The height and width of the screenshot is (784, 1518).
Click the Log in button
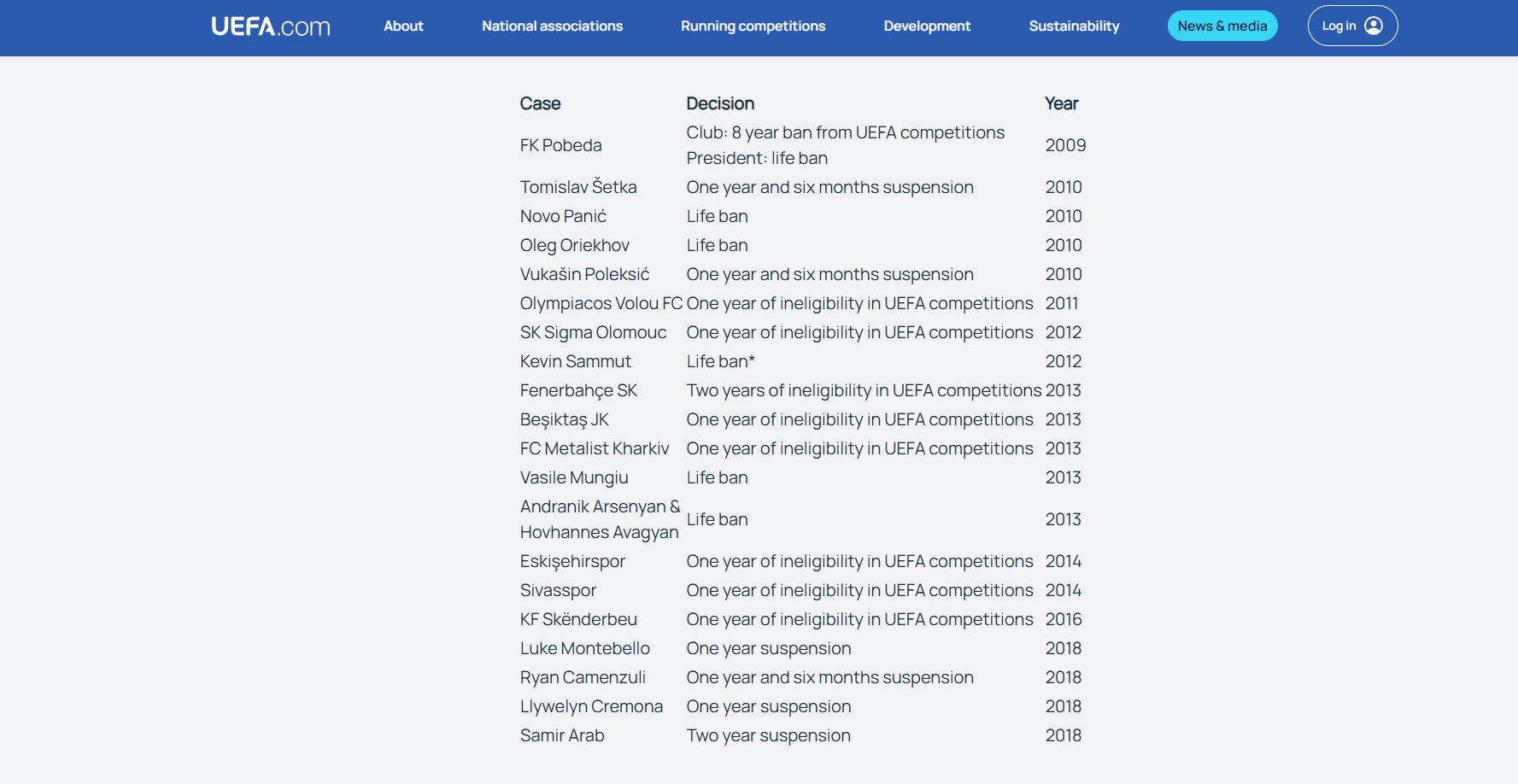coord(1352,26)
